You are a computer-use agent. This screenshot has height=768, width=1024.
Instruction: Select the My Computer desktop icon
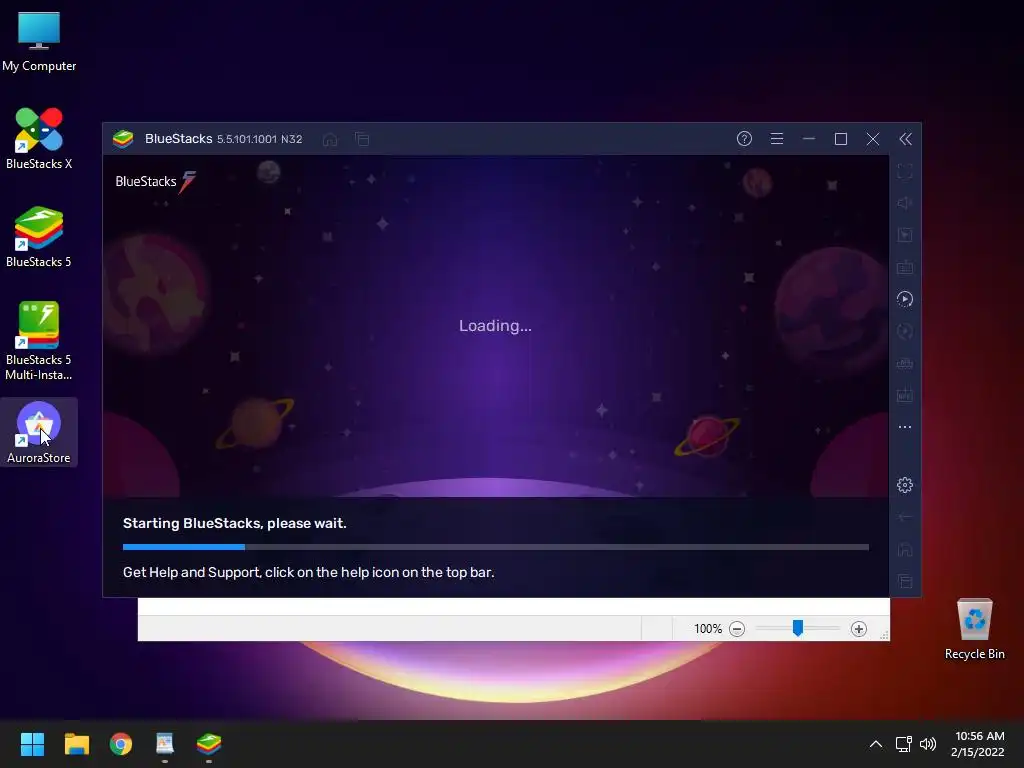tap(39, 41)
